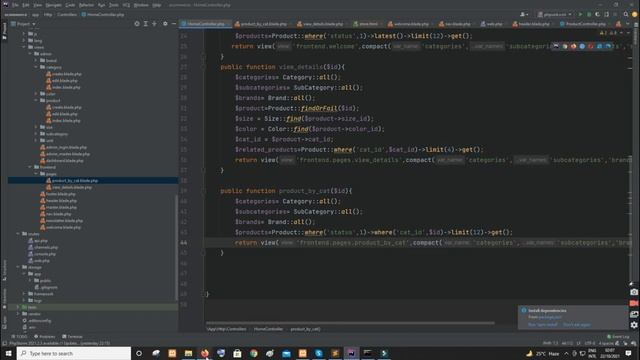Open Chrome from the taskbar

coord(253,353)
